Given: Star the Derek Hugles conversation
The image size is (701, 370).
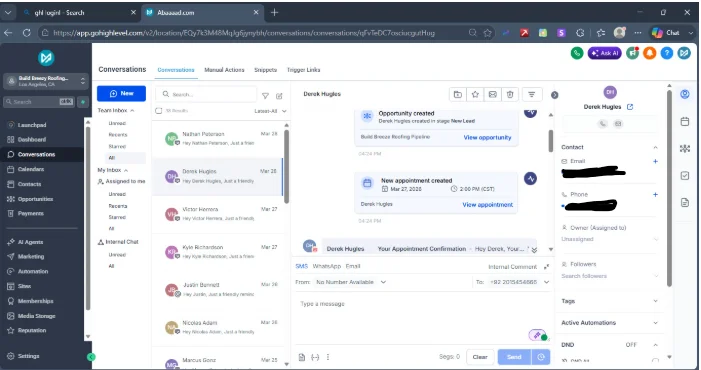Looking at the screenshot, I should [475, 94].
